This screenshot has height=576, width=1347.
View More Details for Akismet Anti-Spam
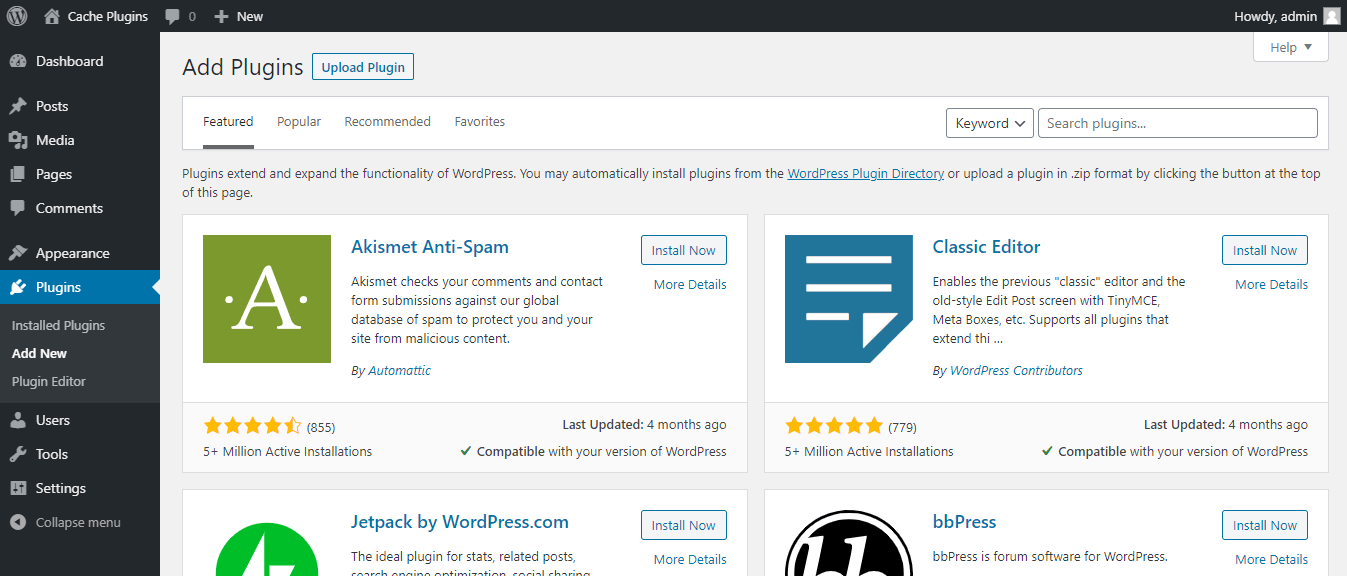pyautogui.click(x=690, y=284)
